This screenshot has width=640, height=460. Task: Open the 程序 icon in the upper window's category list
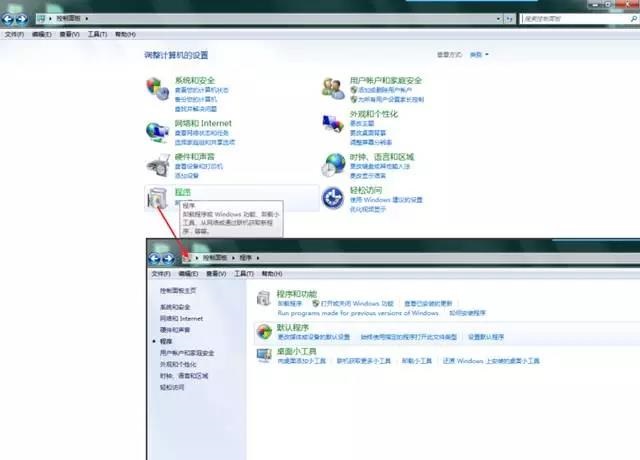[157, 198]
